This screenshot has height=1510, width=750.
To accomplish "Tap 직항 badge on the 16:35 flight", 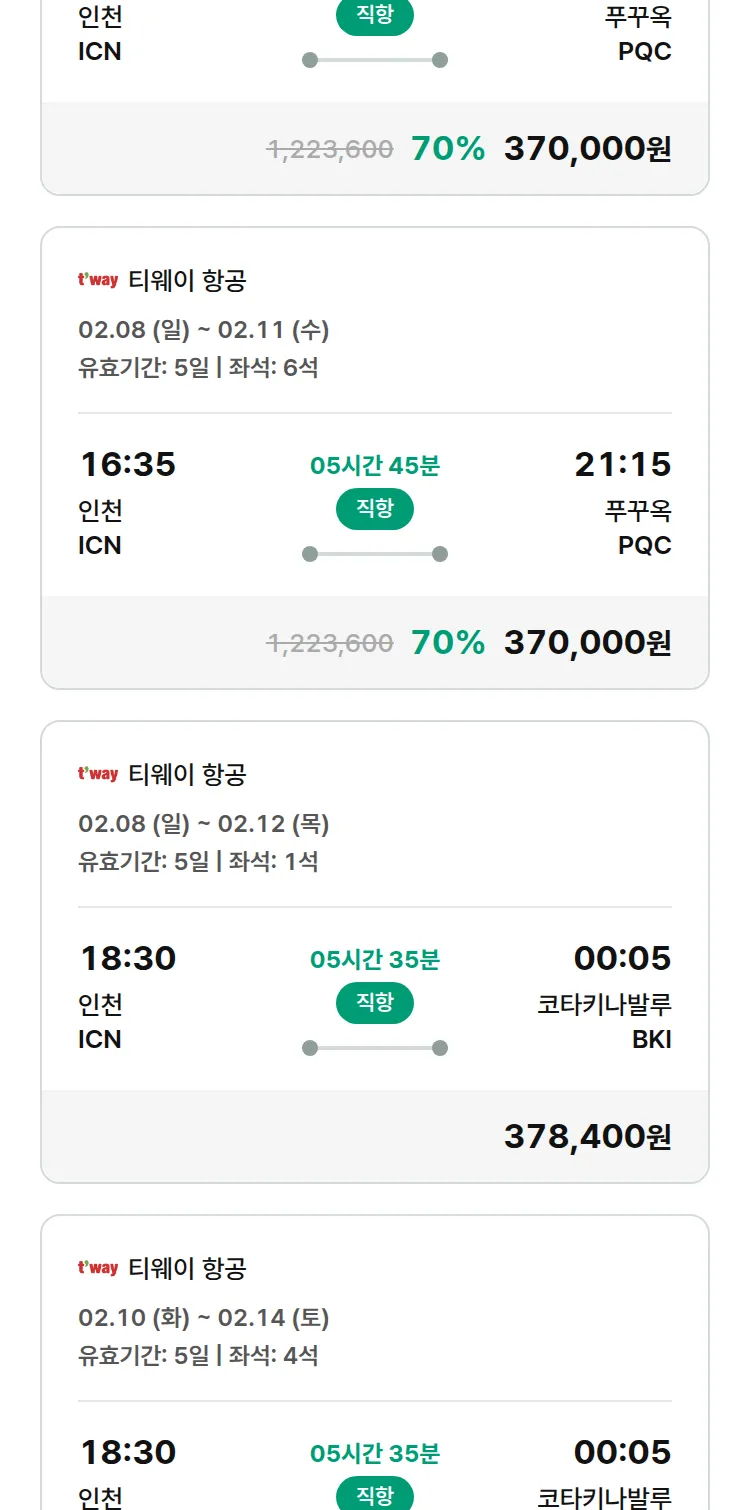I will click(x=375, y=509).
